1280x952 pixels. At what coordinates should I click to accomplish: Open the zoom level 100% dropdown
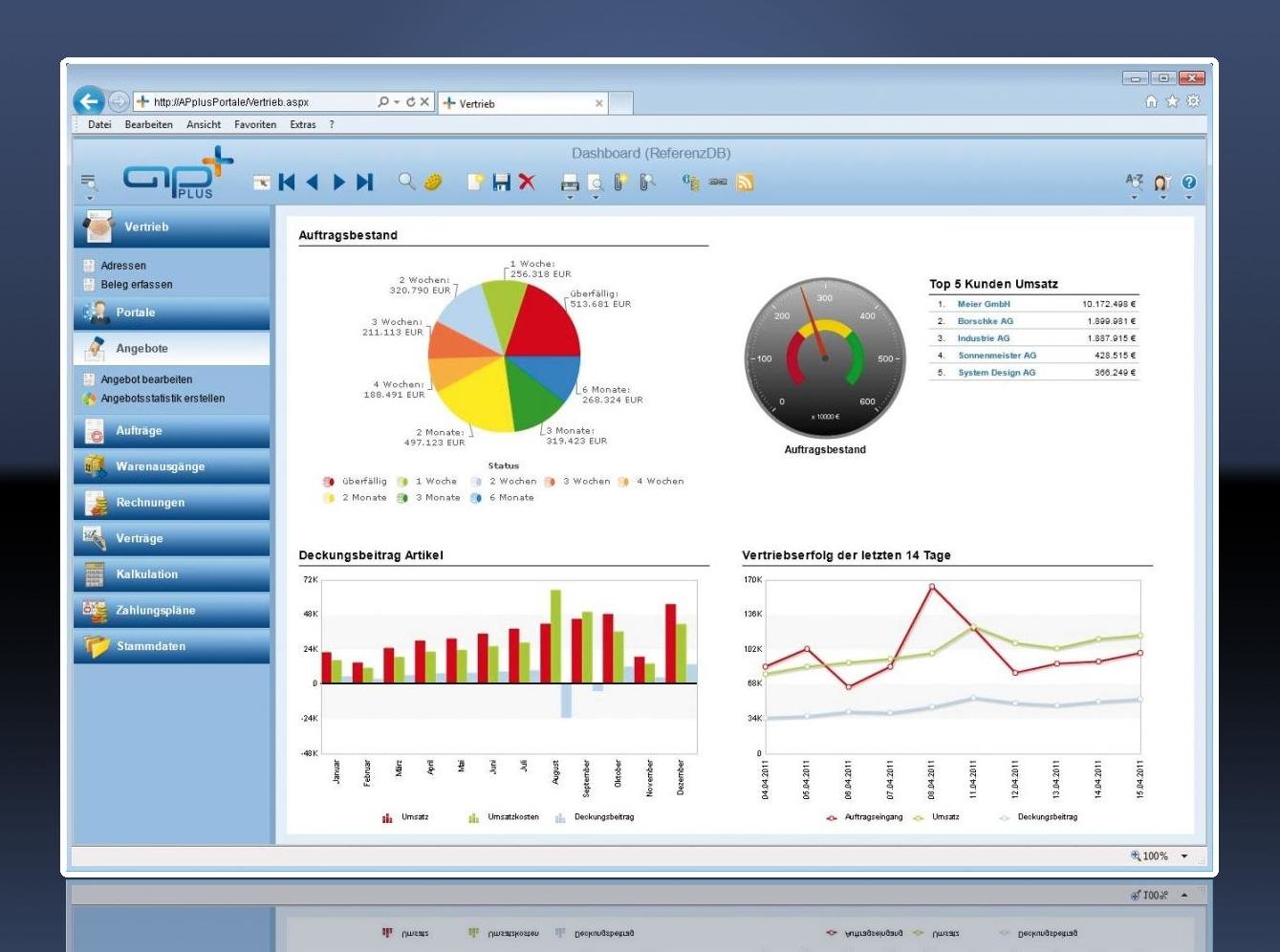1184,855
